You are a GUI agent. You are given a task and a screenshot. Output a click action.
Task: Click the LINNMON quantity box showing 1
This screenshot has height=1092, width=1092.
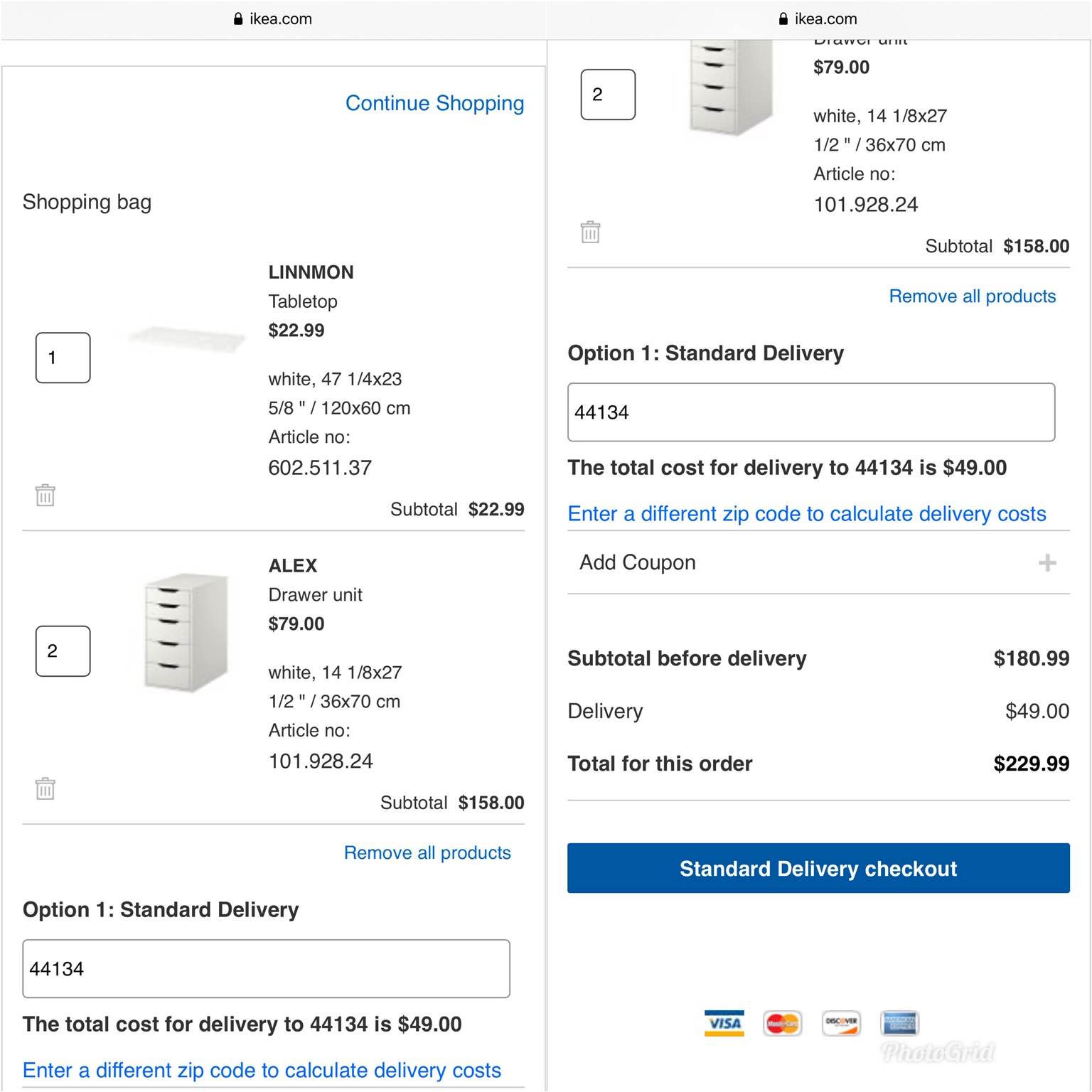63,358
